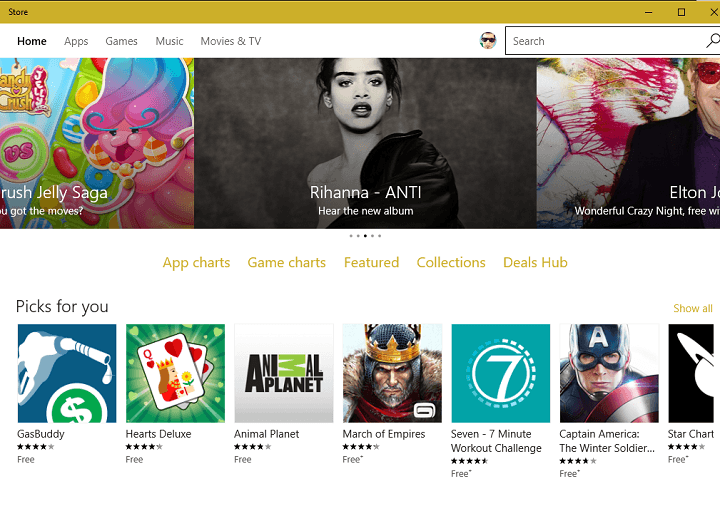Switch to the Movies & TV tab
The height and width of the screenshot is (511, 720).
pyautogui.click(x=231, y=41)
